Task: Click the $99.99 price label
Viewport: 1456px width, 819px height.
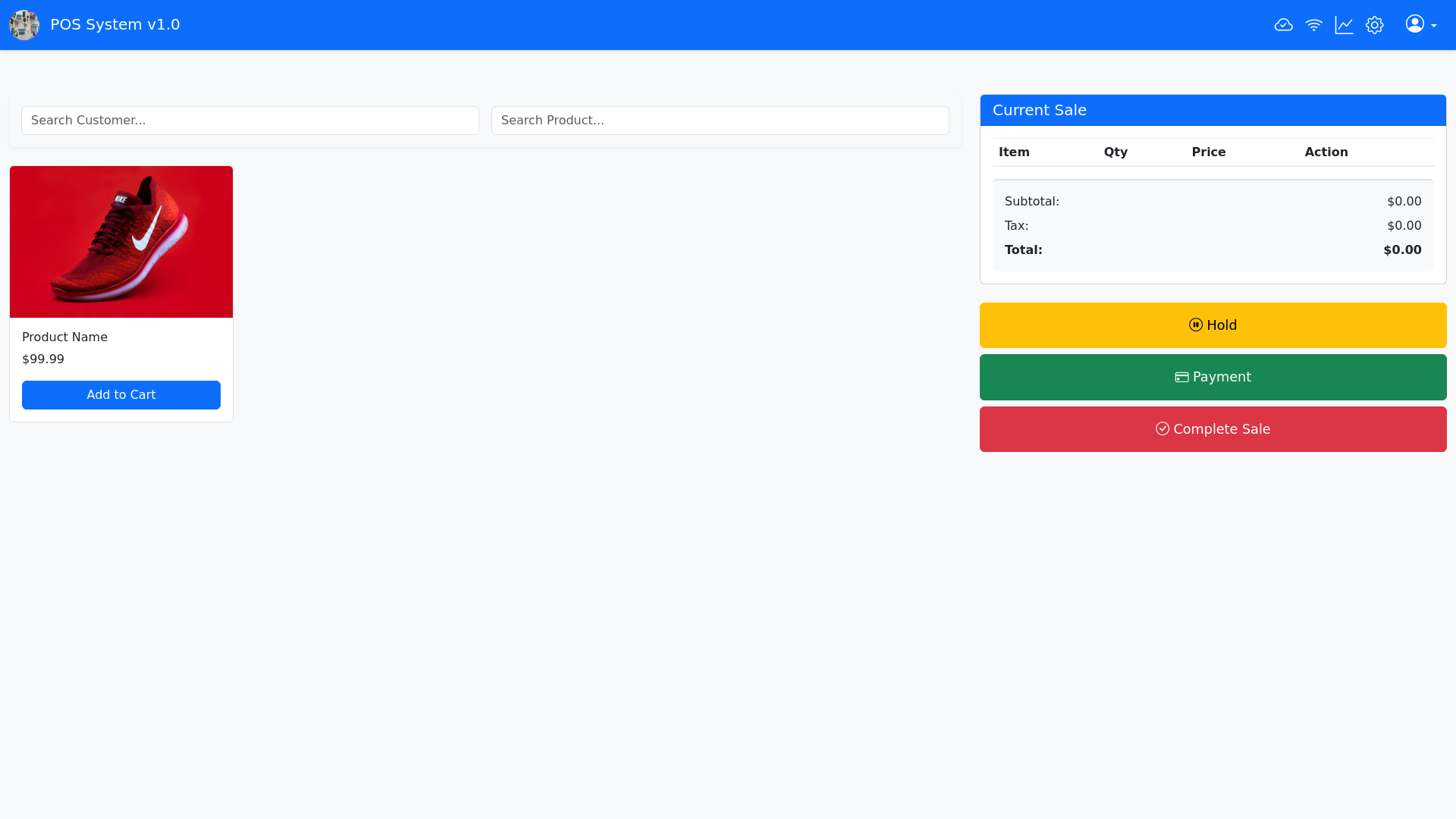Action: [x=42, y=359]
